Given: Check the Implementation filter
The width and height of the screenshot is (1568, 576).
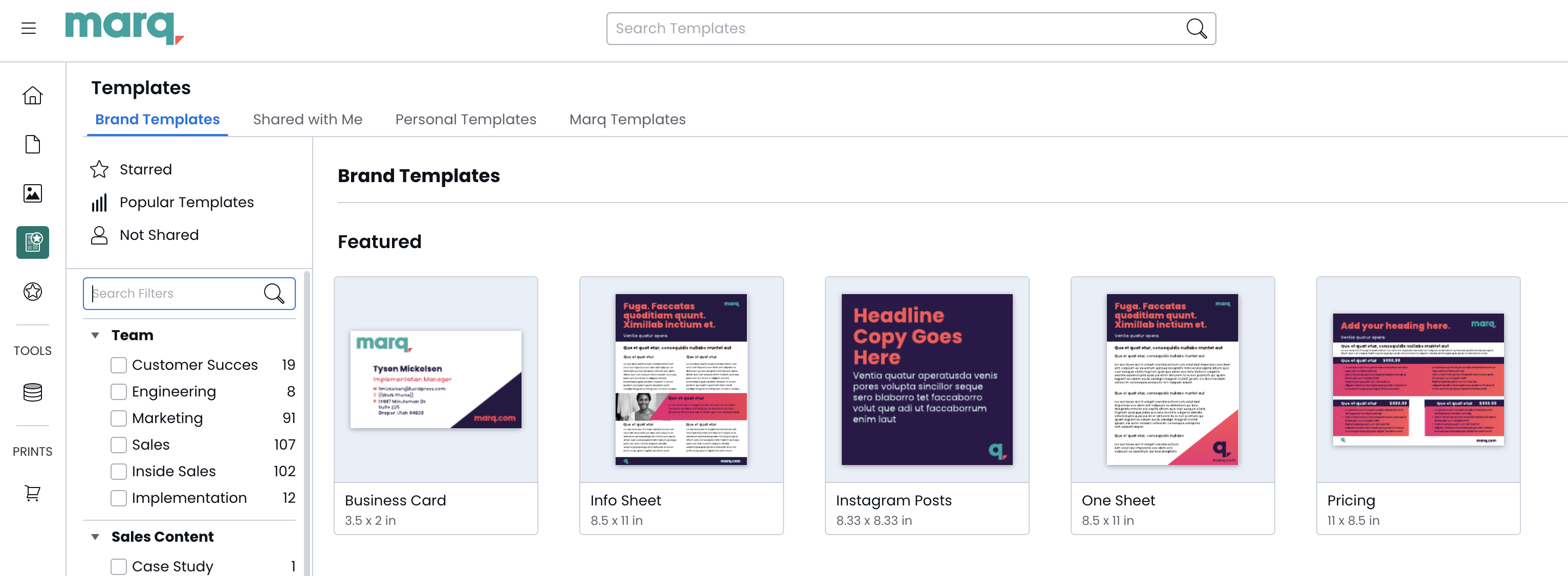Looking at the screenshot, I should click(x=119, y=498).
